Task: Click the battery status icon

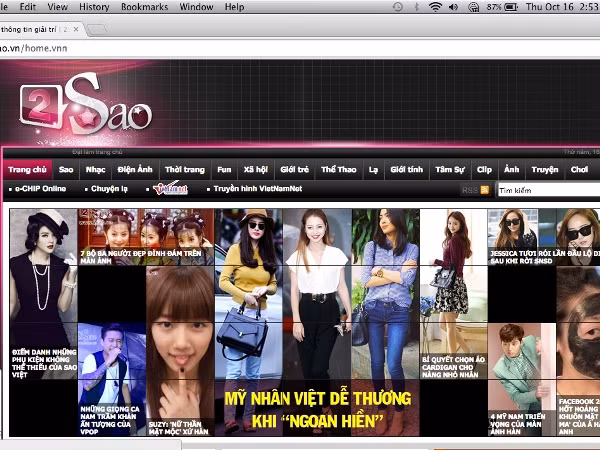Action: (511, 7)
